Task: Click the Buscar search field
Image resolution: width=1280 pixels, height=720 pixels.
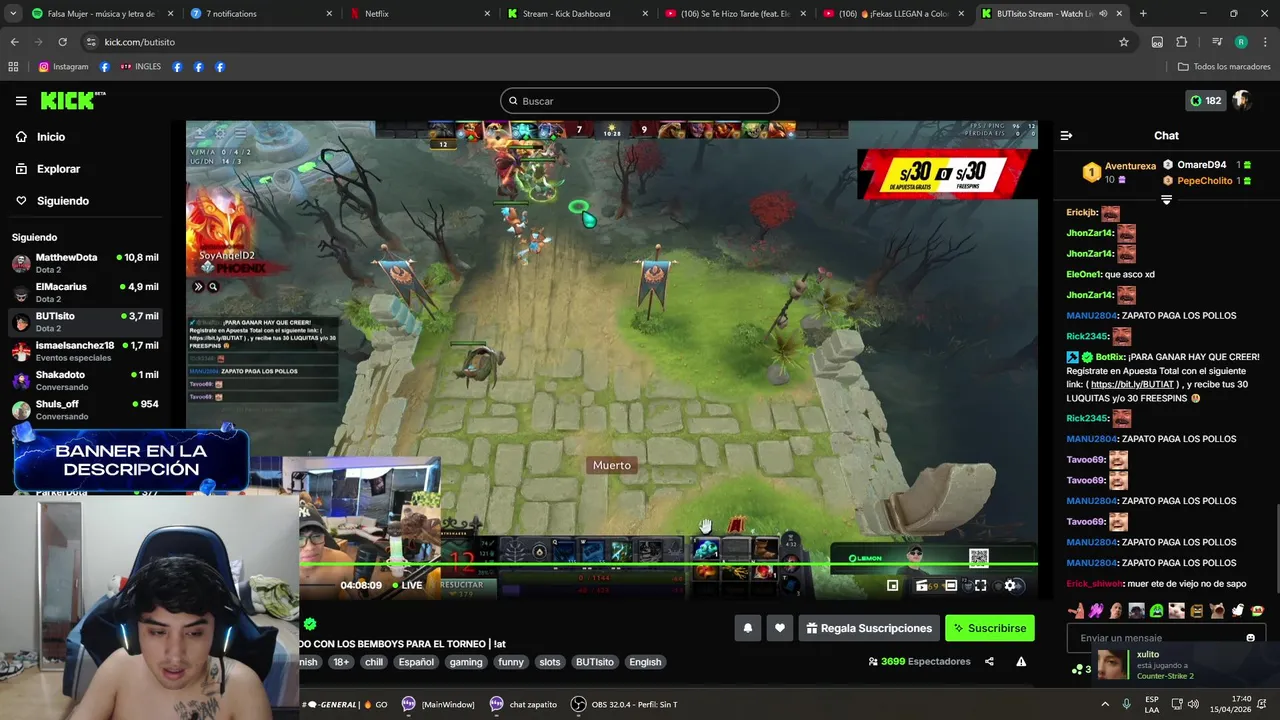Action: [640, 101]
